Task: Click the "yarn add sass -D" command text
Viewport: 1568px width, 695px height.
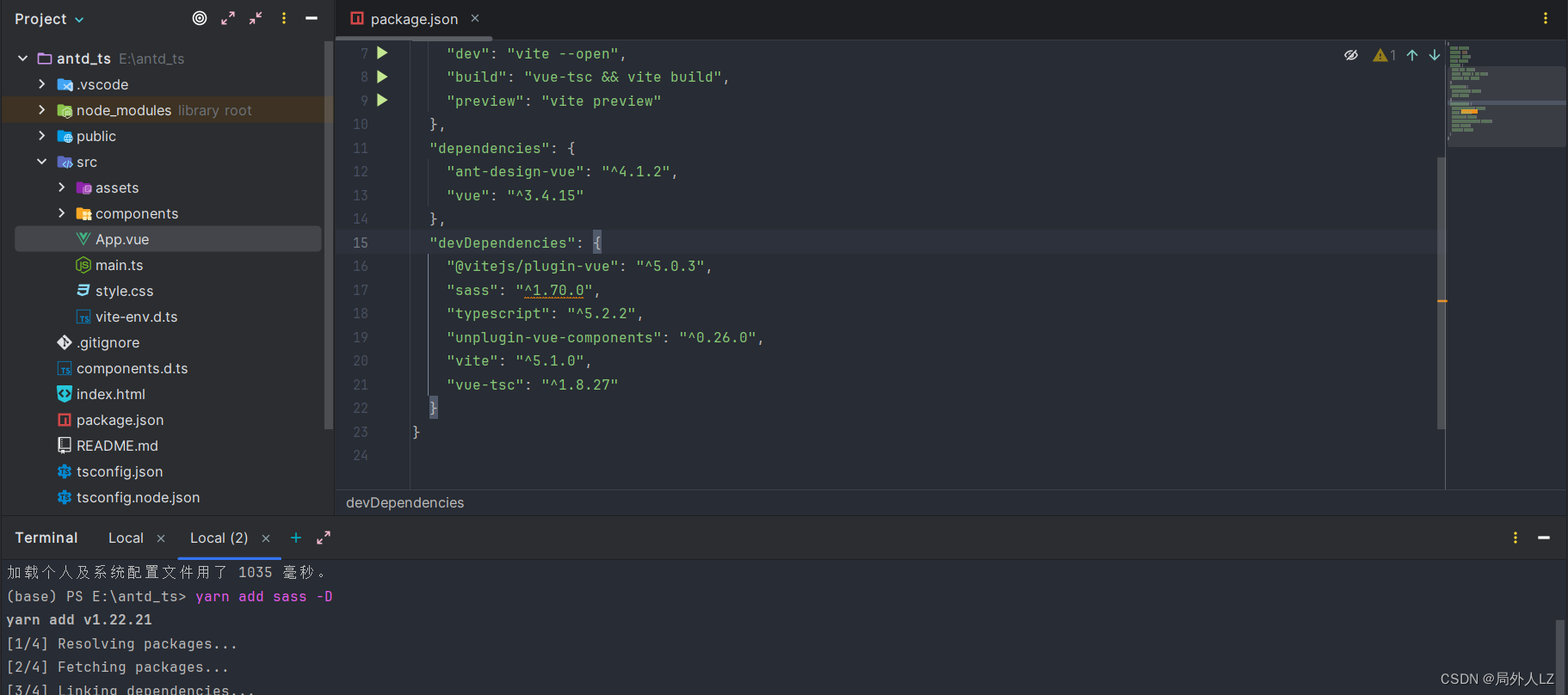Action: tap(263, 596)
